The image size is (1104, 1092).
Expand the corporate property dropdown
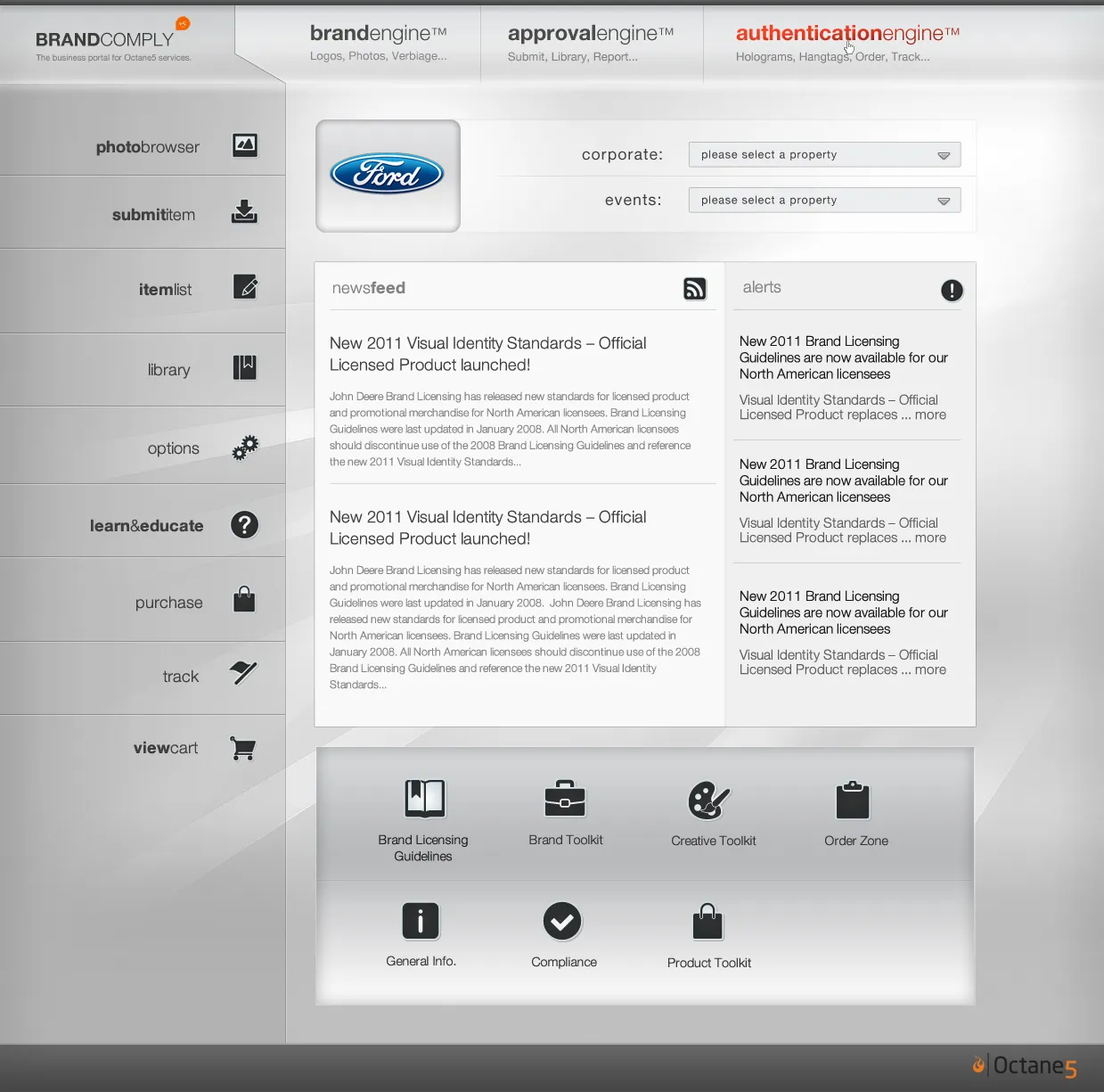pyautogui.click(x=824, y=154)
